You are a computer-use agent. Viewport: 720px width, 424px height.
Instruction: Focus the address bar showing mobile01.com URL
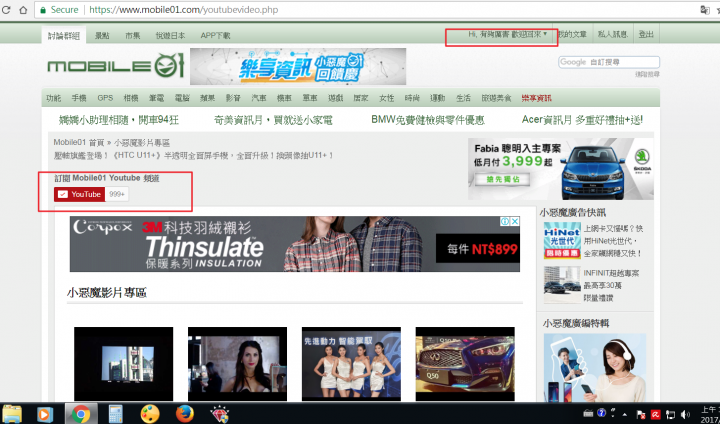pyautogui.click(x=367, y=10)
